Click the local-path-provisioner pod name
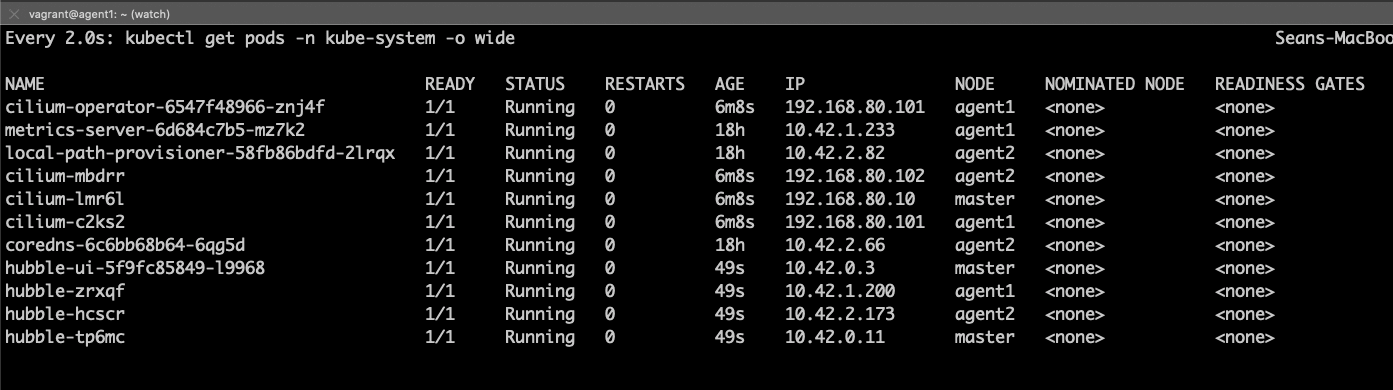This screenshot has height=390, width=1393. (x=200, y=153)
